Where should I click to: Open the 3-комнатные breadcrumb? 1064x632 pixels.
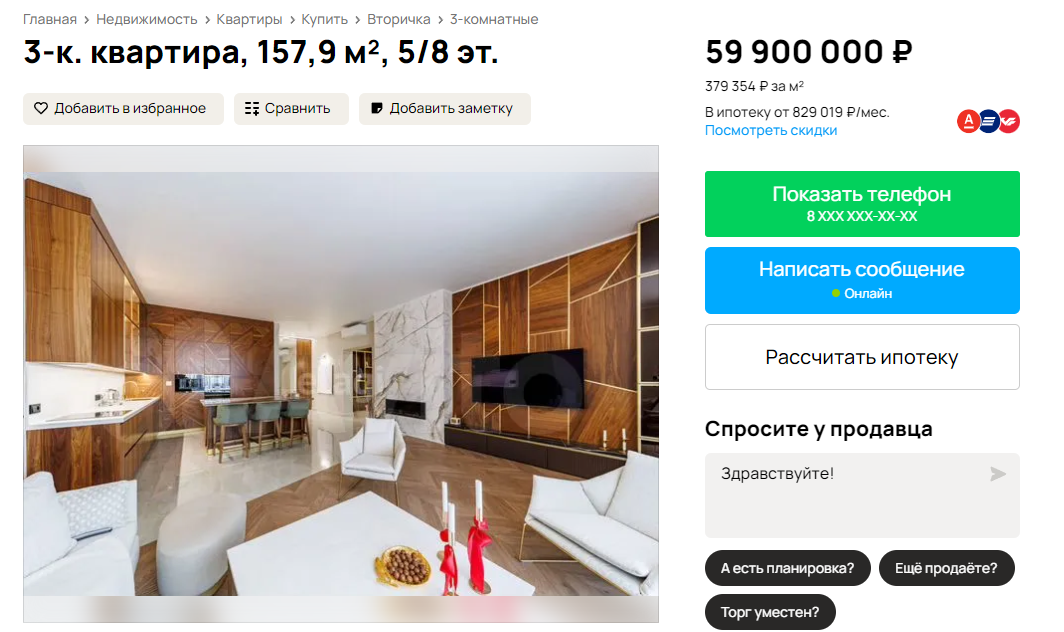coord(494,19)
